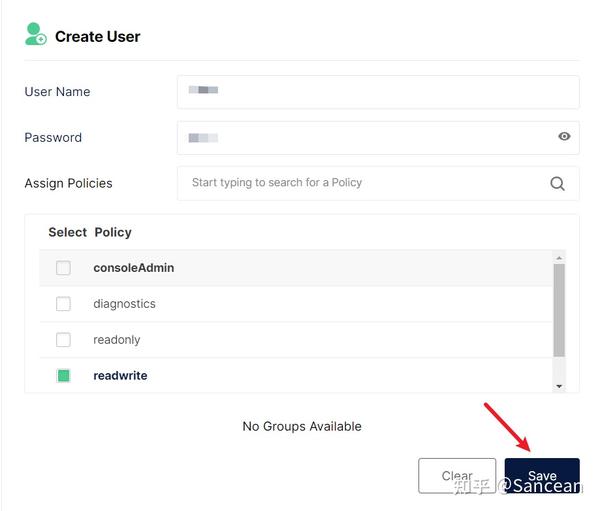
Task: Toggle password visibility eye icon
Action: [x=564, y=136]
